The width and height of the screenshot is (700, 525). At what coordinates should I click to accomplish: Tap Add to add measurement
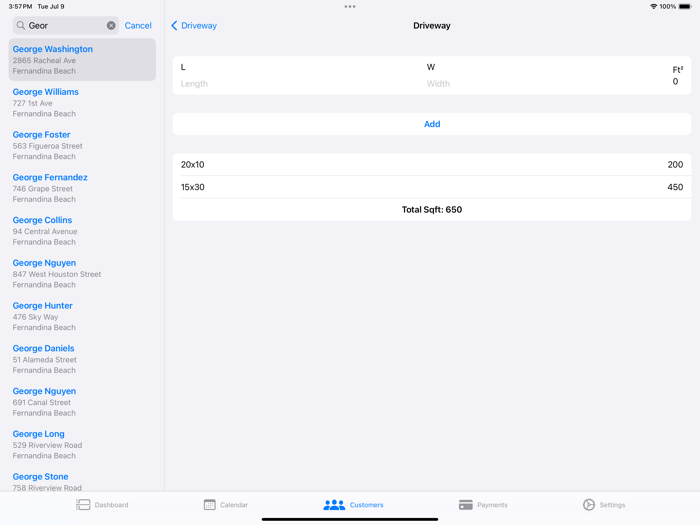[x=432, y=124]
